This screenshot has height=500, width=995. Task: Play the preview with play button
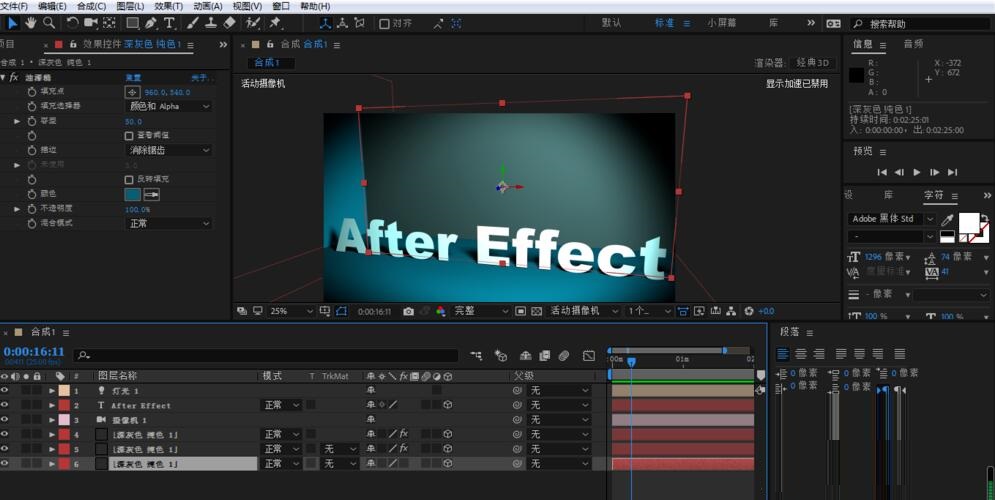[x=916, y=172]
